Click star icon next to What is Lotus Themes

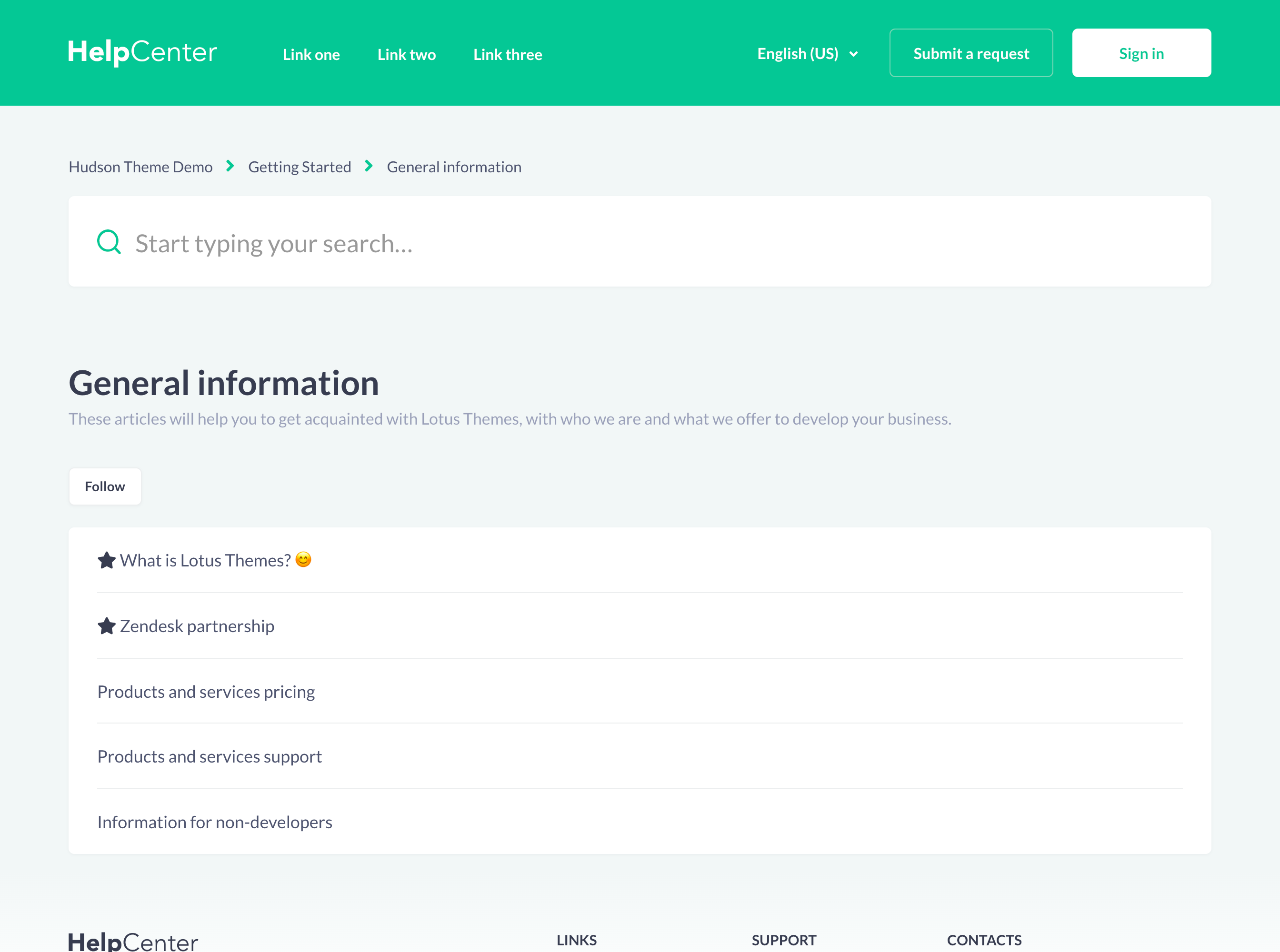107,560
